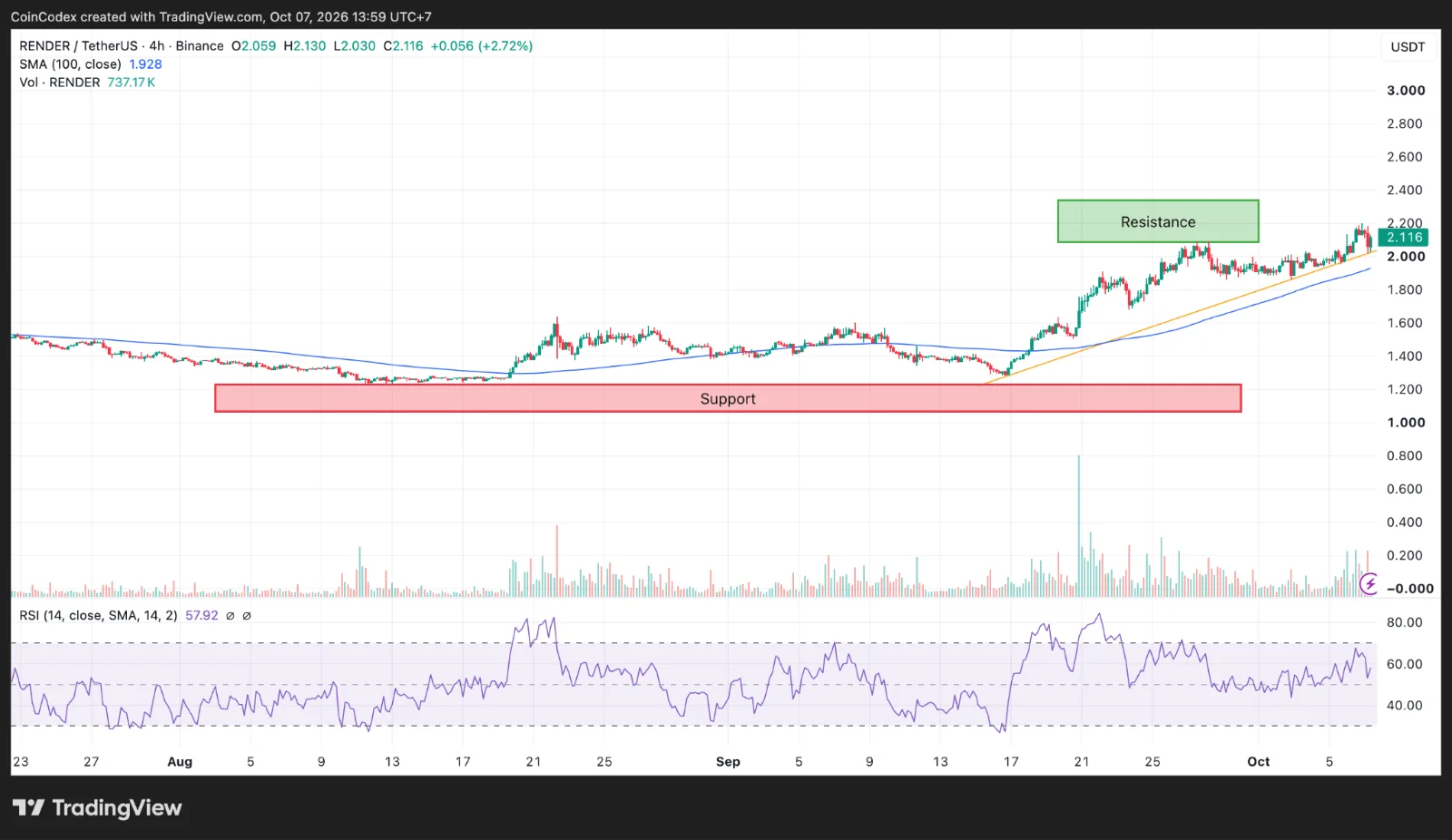Click the Sep date label on time axis
The height and width of the screenshot is (840, 1452).
(x=728, y=762)
